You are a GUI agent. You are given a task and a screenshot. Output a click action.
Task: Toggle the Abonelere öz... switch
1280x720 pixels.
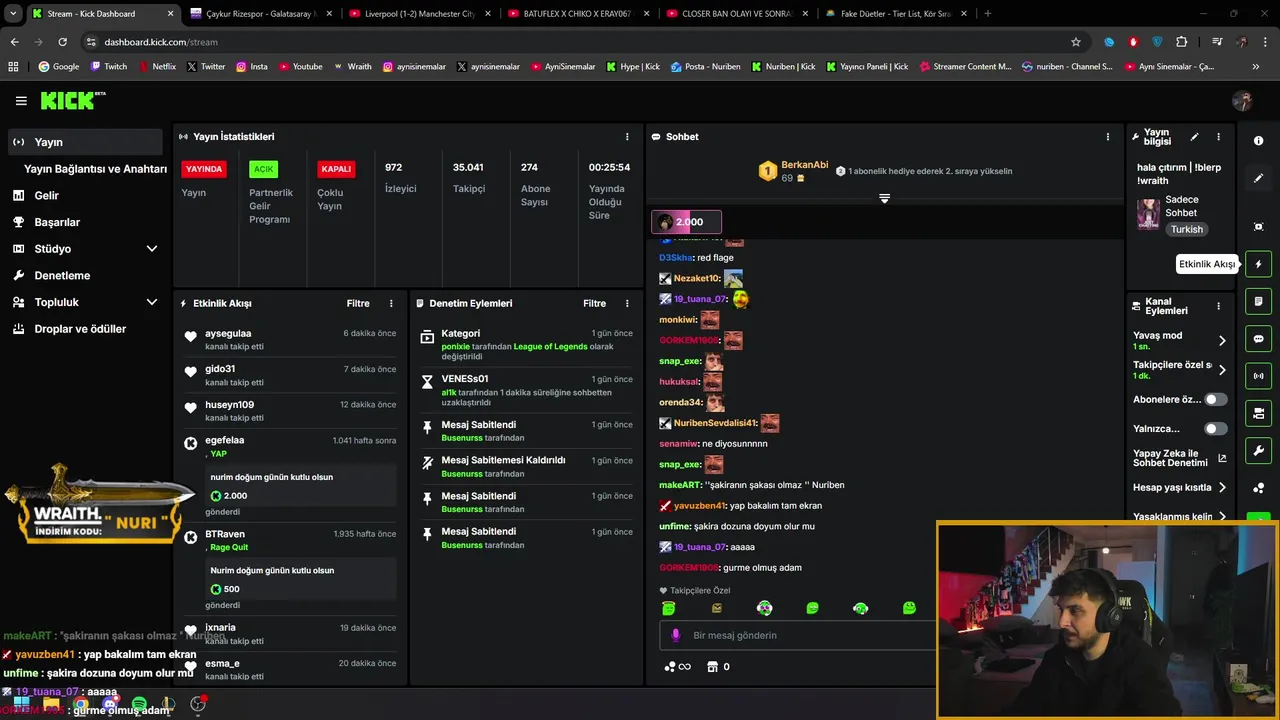(x=1215, y=399)
